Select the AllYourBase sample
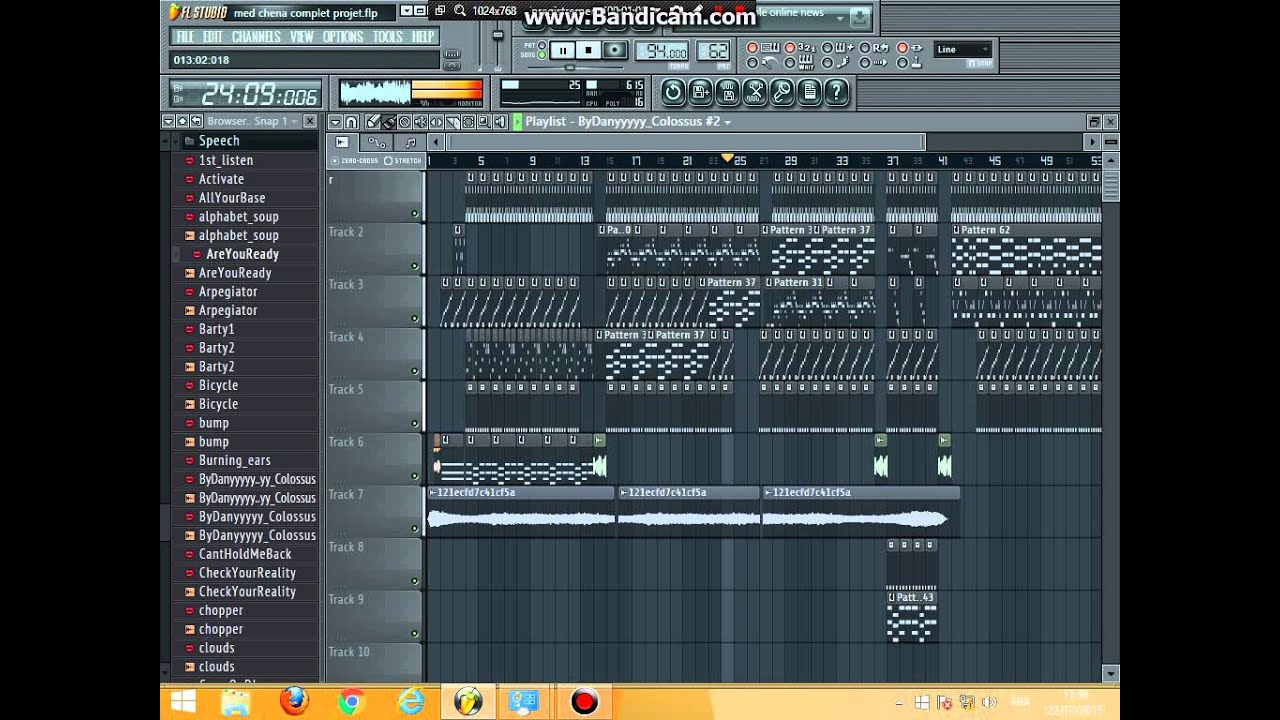 [231, 198]
